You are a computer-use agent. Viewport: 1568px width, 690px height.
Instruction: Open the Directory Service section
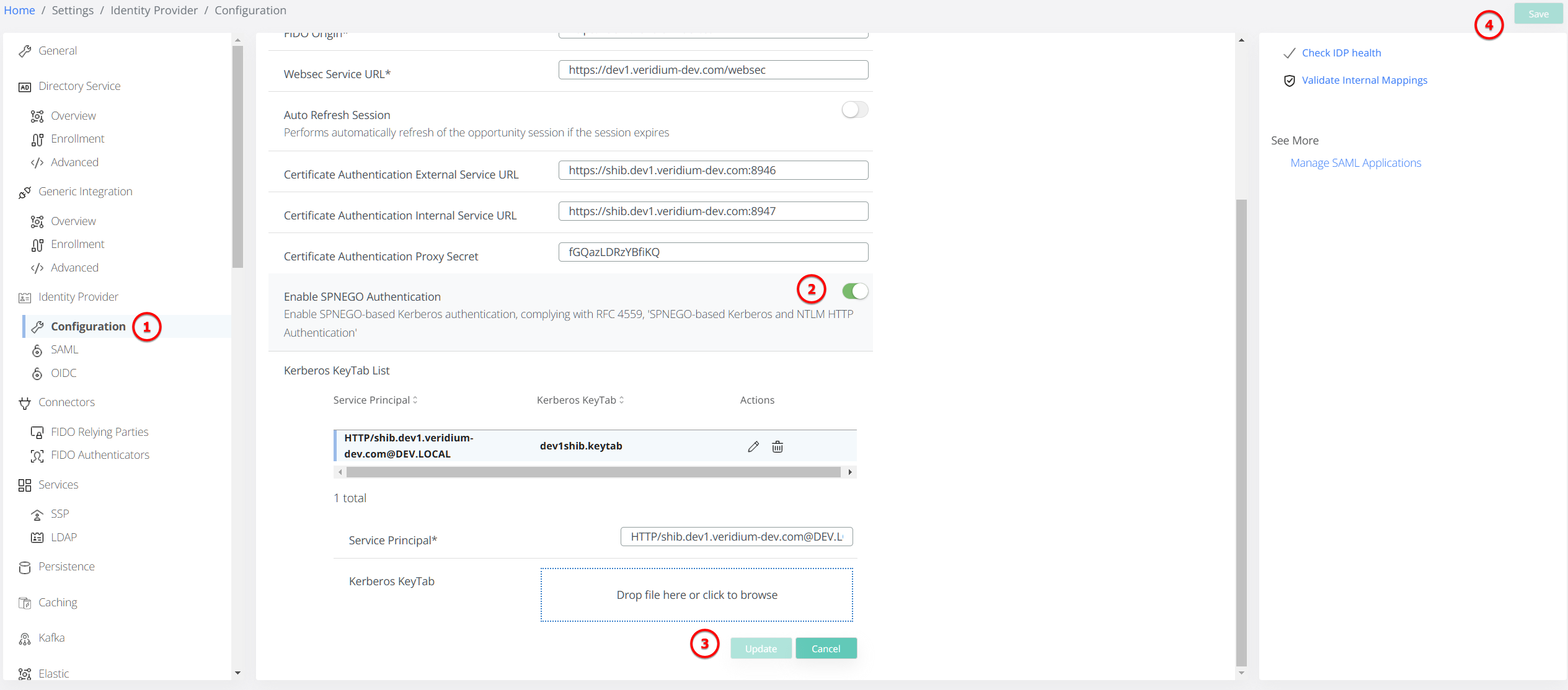(x=79, y=86)
